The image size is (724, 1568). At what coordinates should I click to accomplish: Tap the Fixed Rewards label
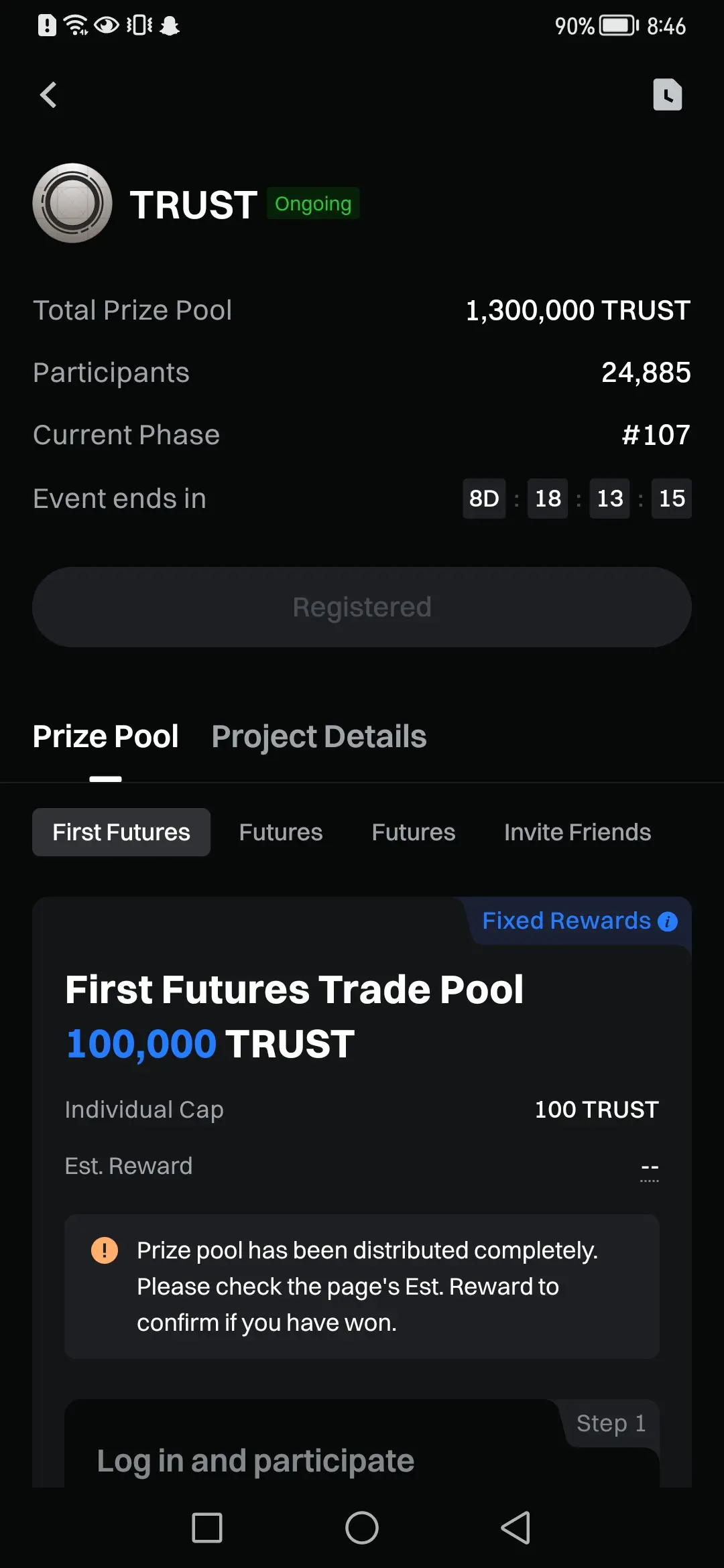coord(566,921)
